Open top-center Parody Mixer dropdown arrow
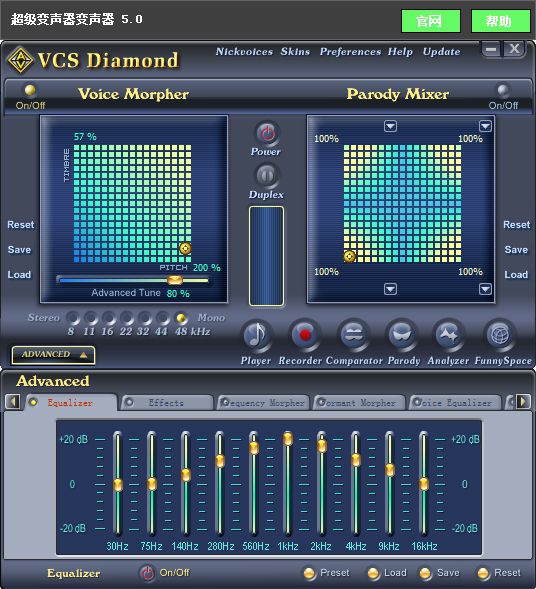 pos(390,126)
